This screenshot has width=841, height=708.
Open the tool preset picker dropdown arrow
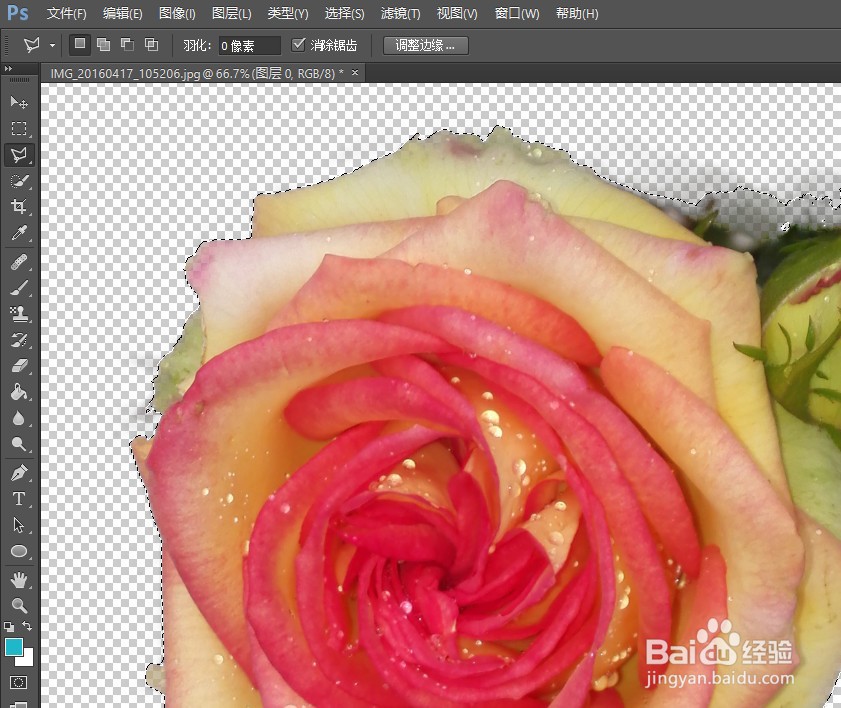pyautogui.click(x=52, y=46)
